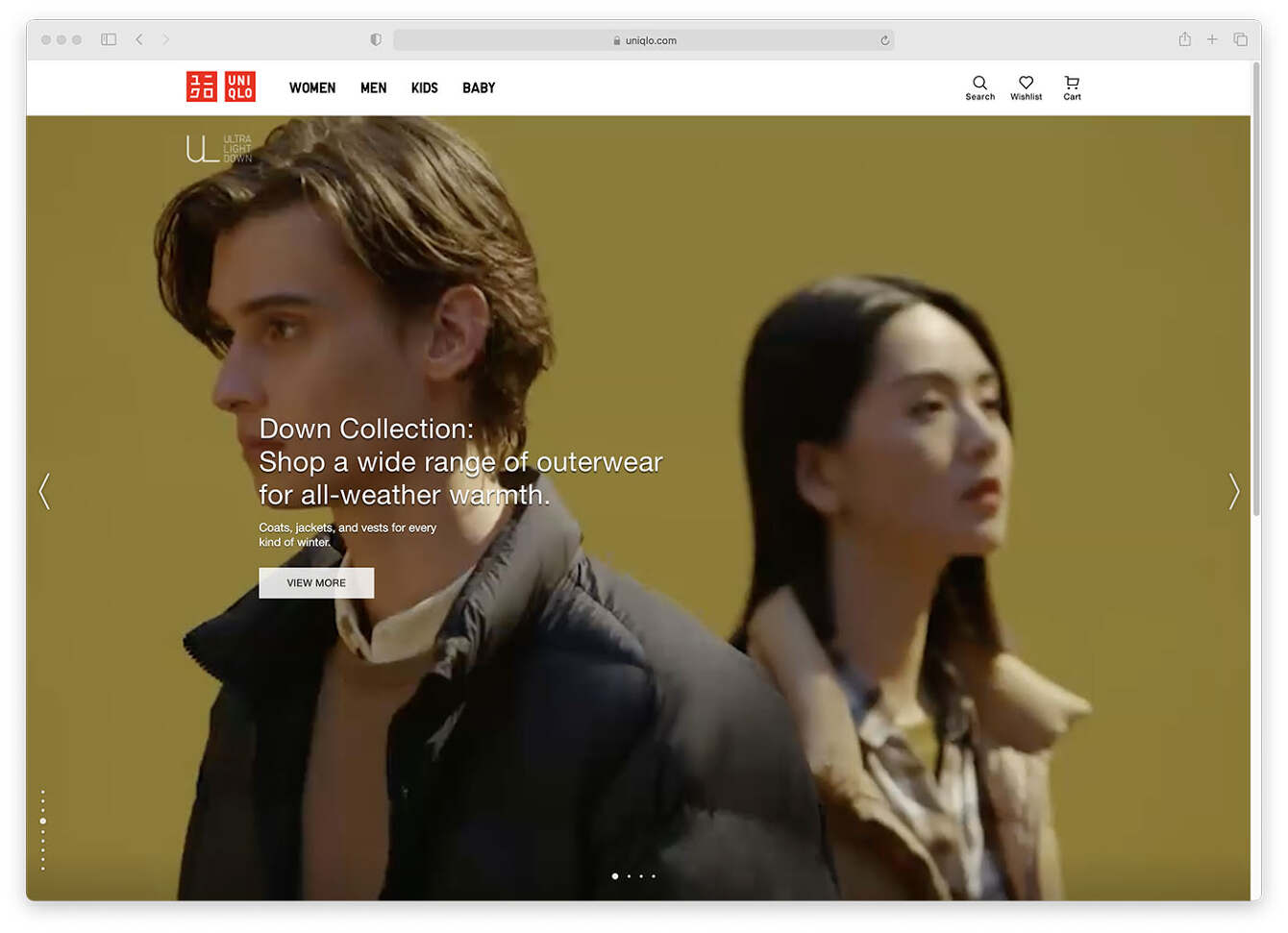Click the site security padlock
The image size is (1288, 933).
coord(617,40)
